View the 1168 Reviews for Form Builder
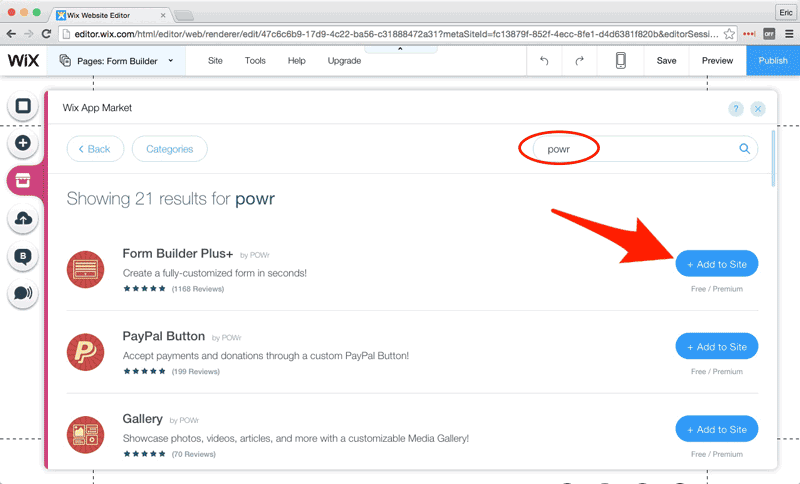 198,289
